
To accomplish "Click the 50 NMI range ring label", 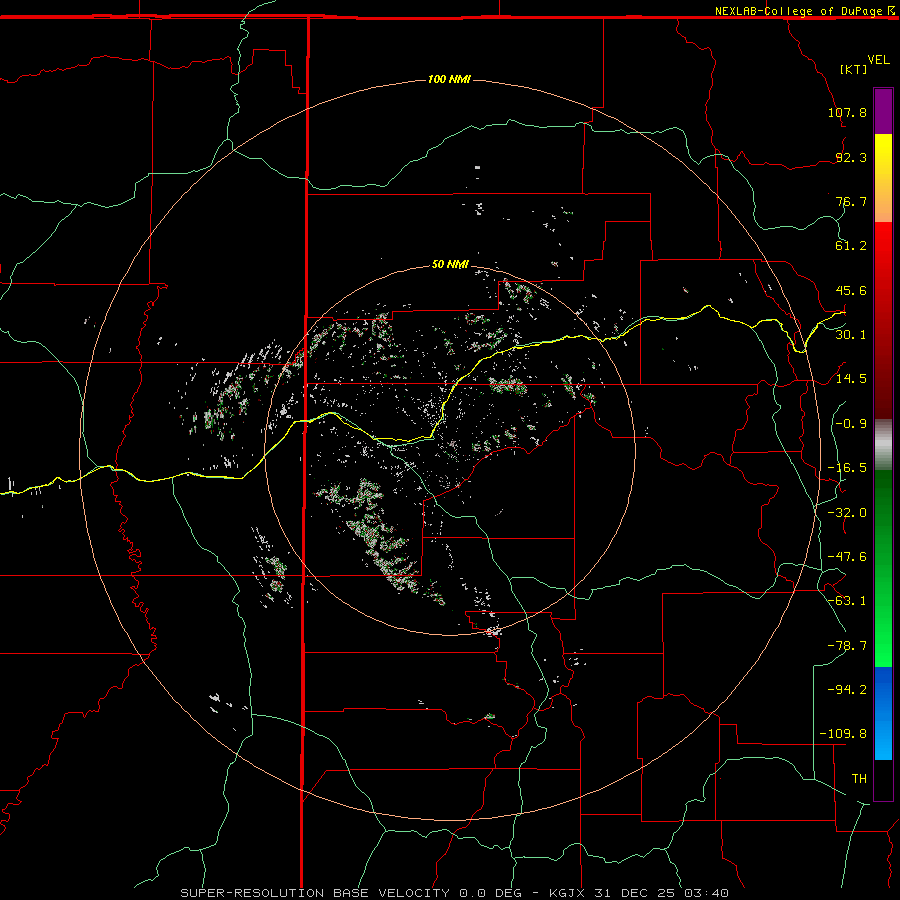I will (x=450, y=264).
